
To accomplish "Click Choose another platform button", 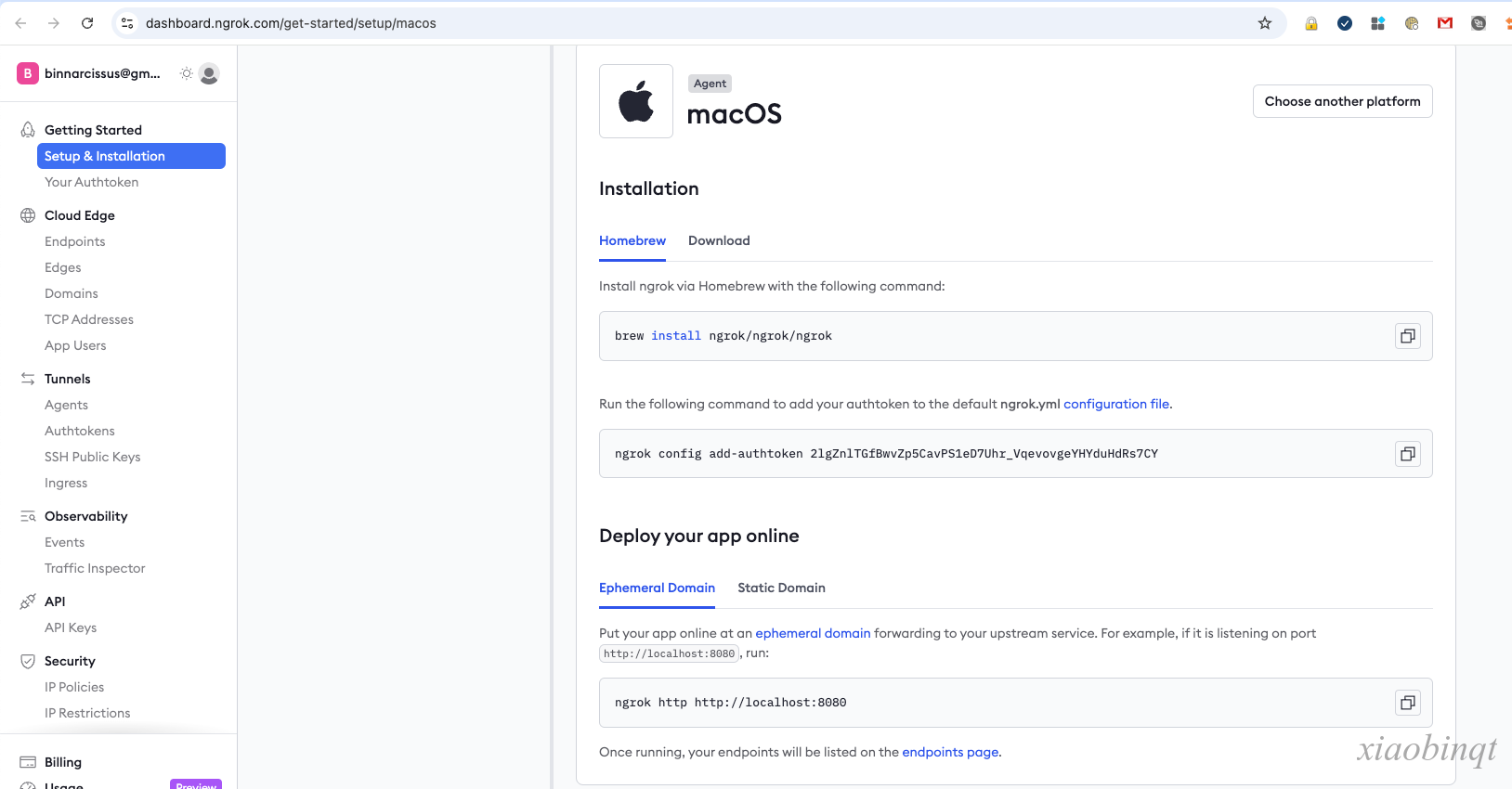I will click(x=1342, y=101).
